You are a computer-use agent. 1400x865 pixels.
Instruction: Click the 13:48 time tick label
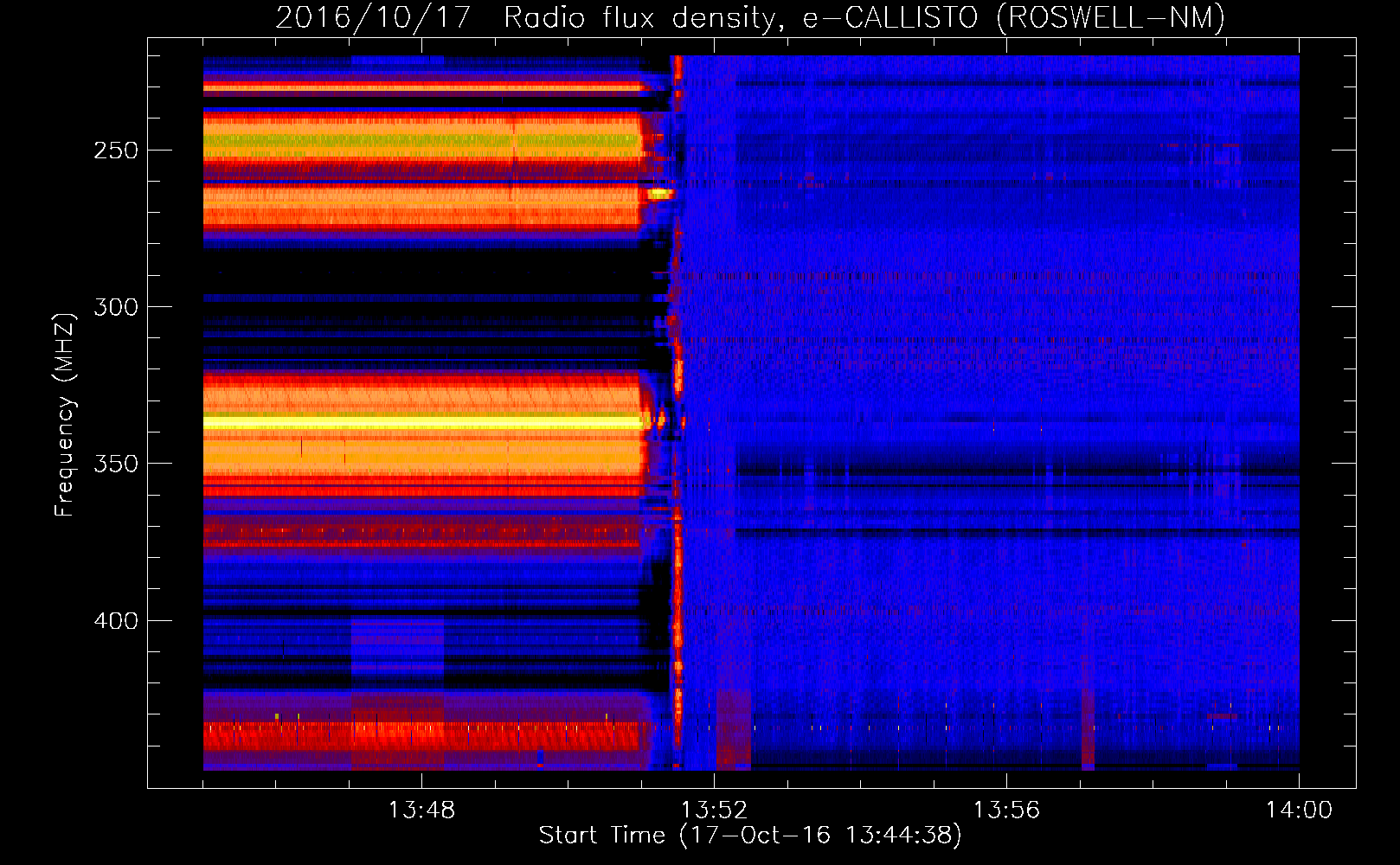click(x=421, y=811)
